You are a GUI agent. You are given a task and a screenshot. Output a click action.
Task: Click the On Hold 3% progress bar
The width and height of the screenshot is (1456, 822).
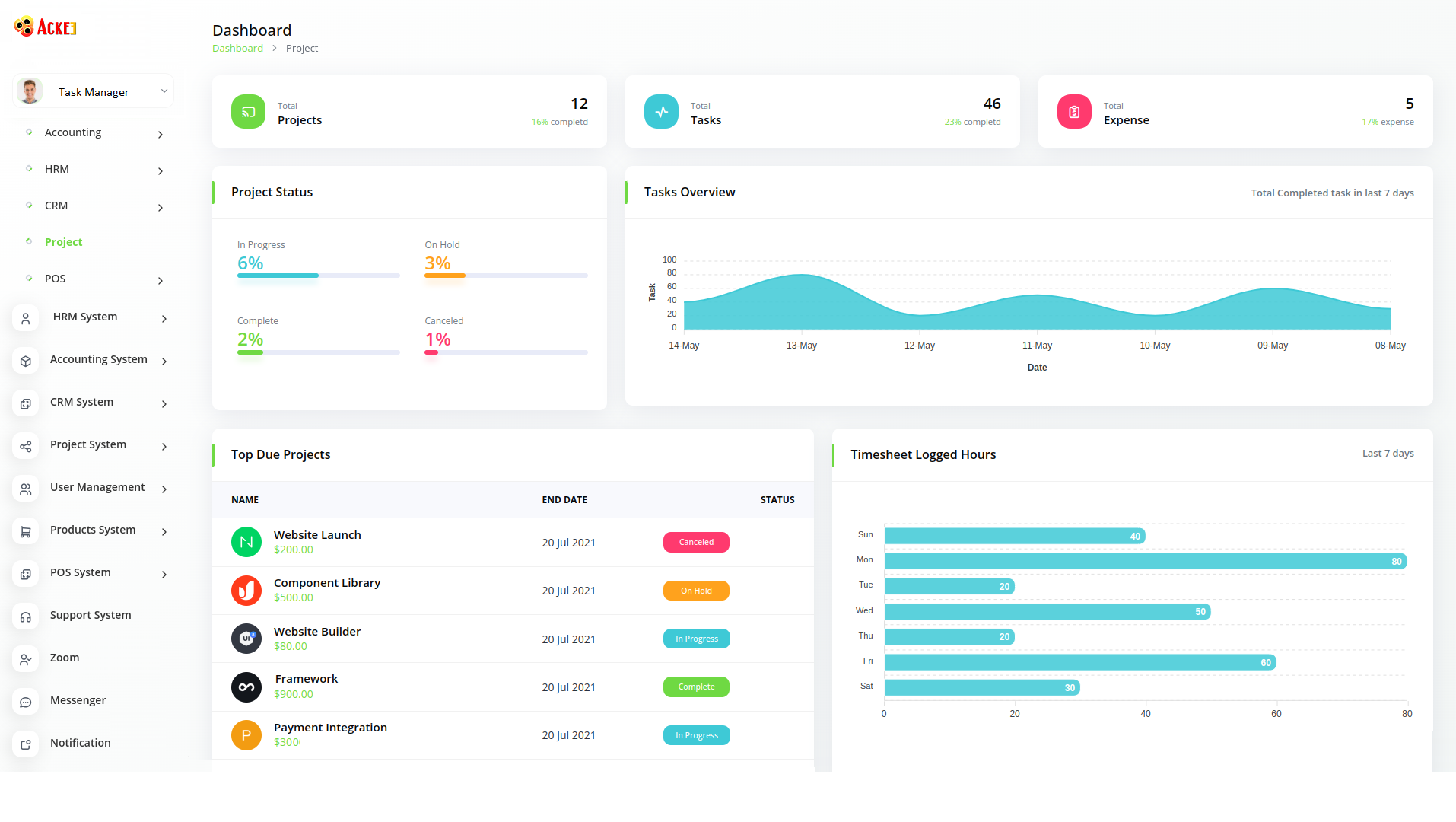[x=506, y=276]
